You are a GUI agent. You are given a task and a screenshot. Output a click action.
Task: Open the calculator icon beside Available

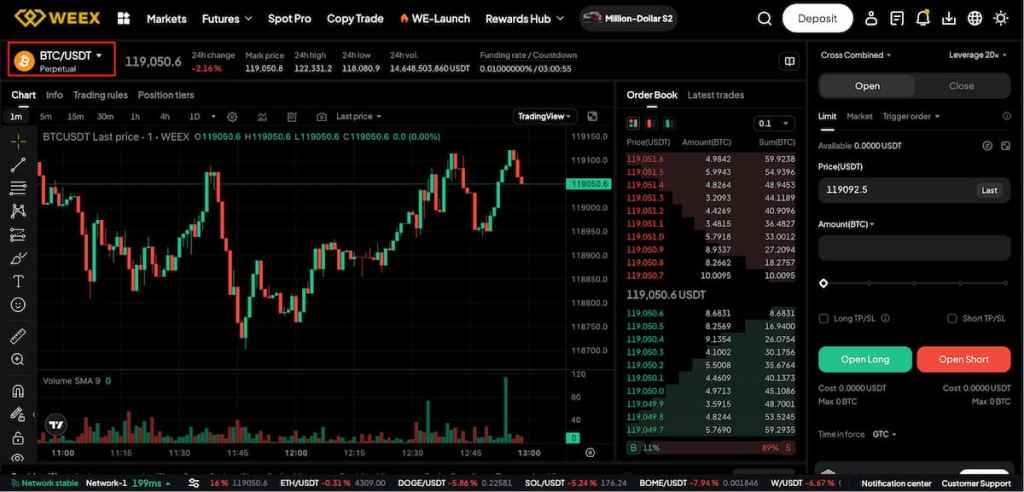coord(1006,146)
